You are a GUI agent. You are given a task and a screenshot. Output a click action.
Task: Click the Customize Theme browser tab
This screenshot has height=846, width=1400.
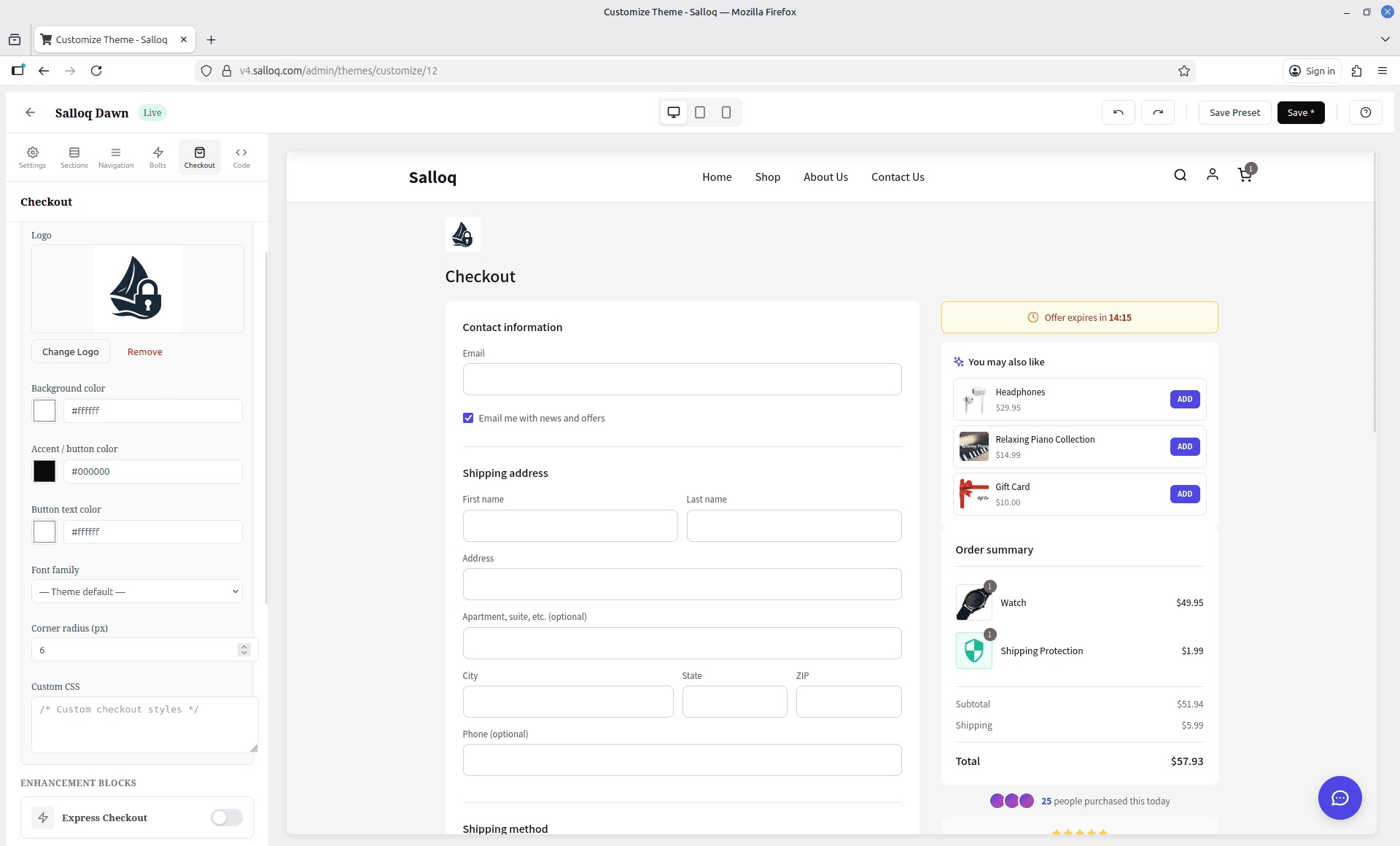pos(113,39)
